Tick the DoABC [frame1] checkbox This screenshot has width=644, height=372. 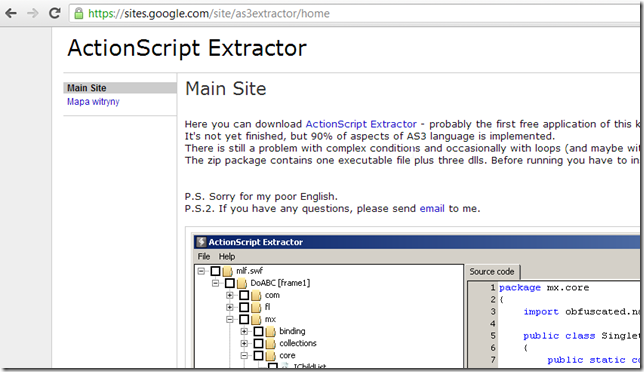pyautogui.click(x=230, y=283)
